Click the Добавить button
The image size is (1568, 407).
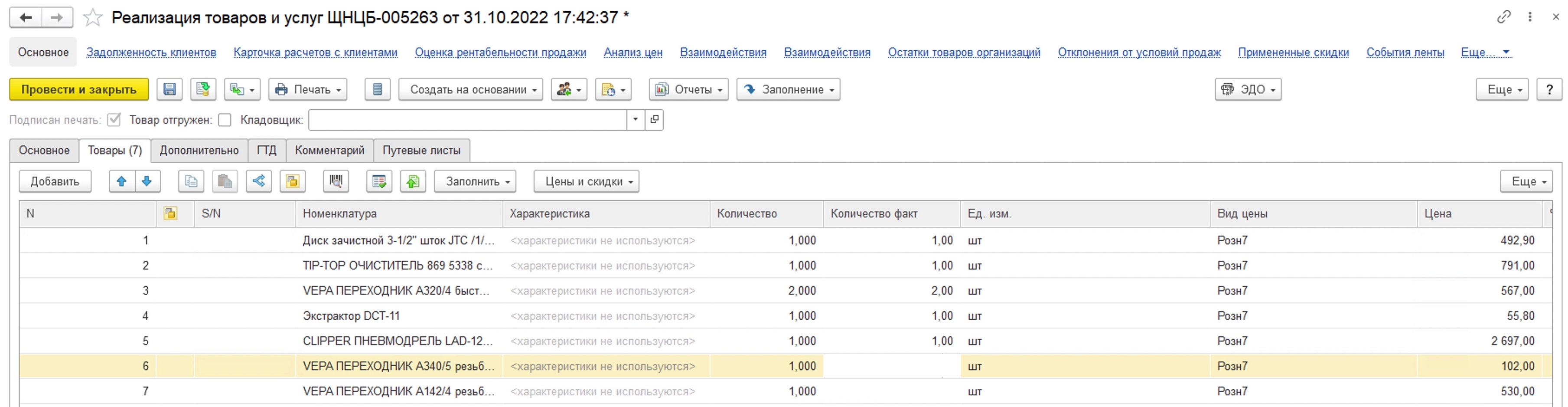pos(55,181)
